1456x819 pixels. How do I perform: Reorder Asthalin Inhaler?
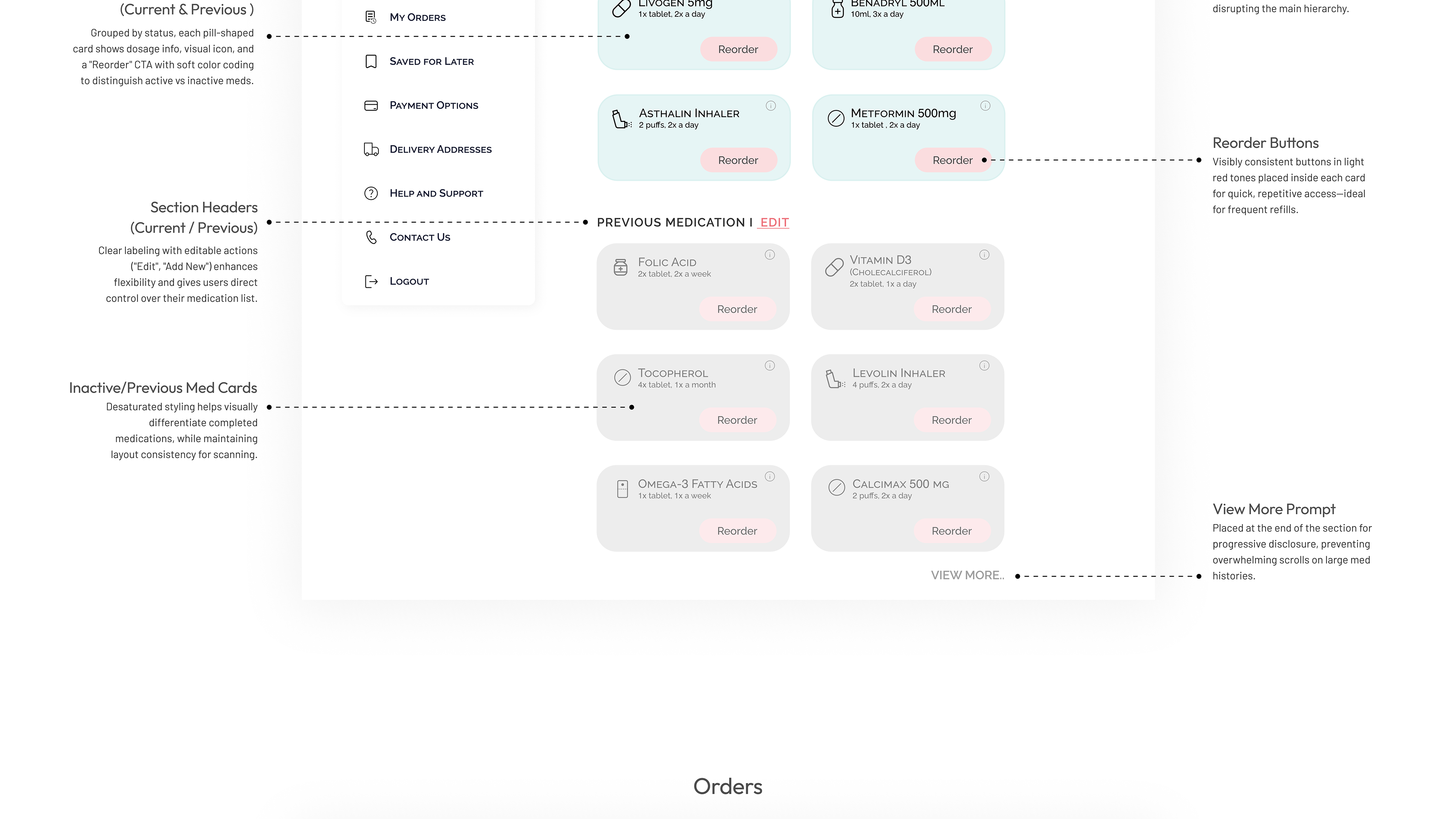click(737, 160)
